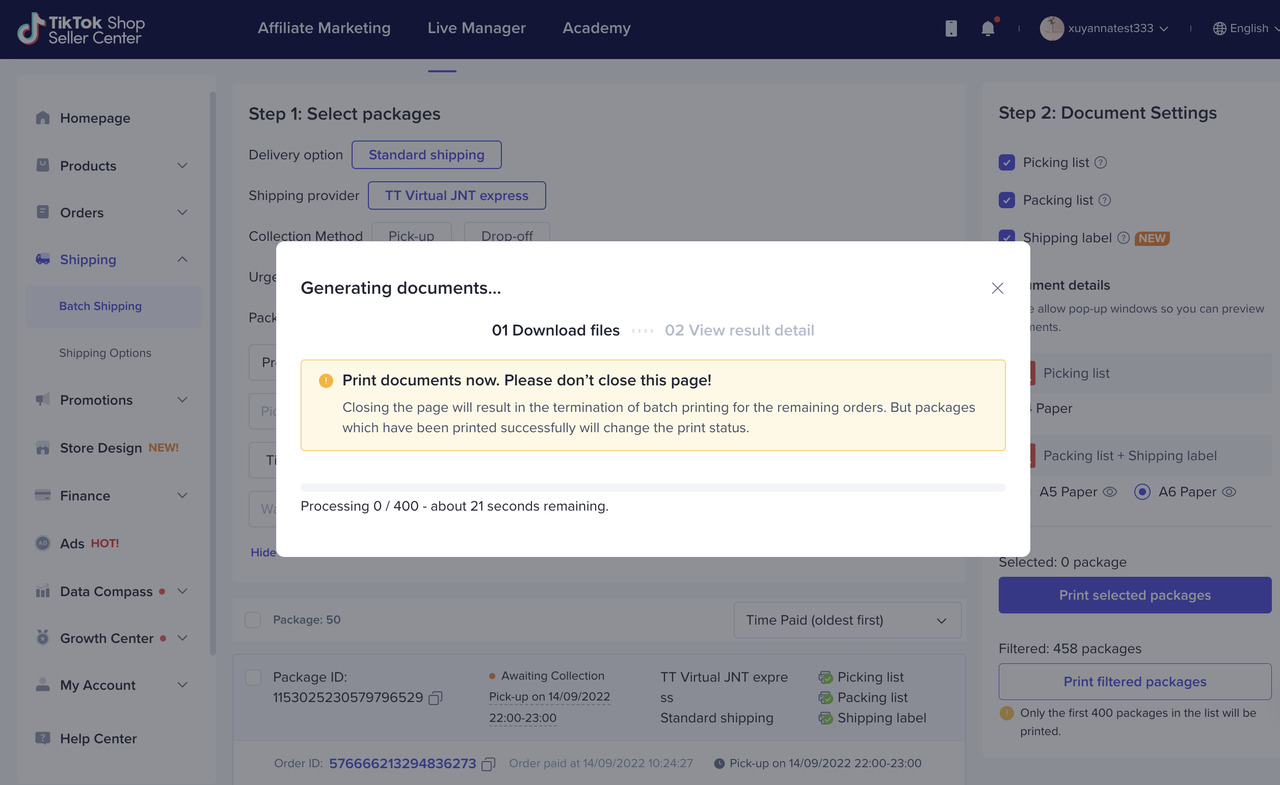The height and width of the screenshot is (785, 1280).
Task: Open the Time Paid sort dropdown
Action: tap(847, 620)
